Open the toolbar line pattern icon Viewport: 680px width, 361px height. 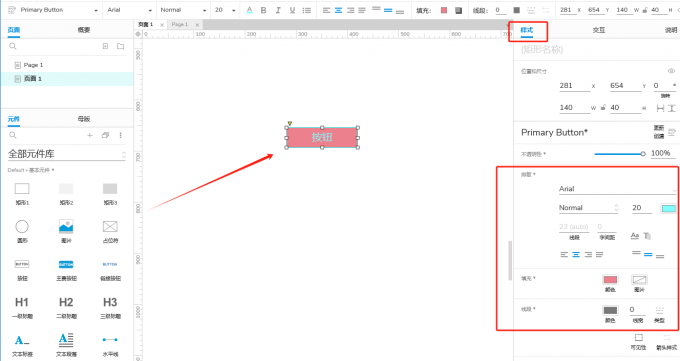(x=531, y=10)
